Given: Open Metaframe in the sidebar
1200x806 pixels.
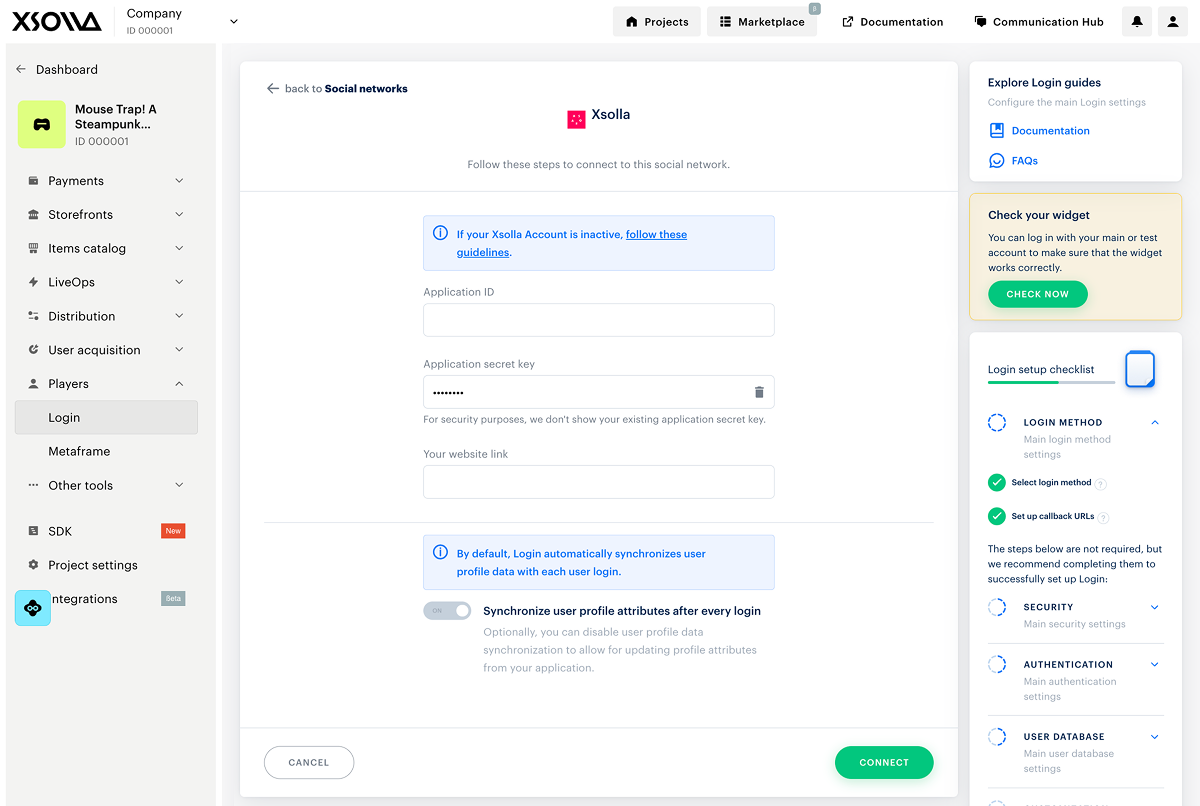Looking at the screenshot, I should (x=79, y=452).
